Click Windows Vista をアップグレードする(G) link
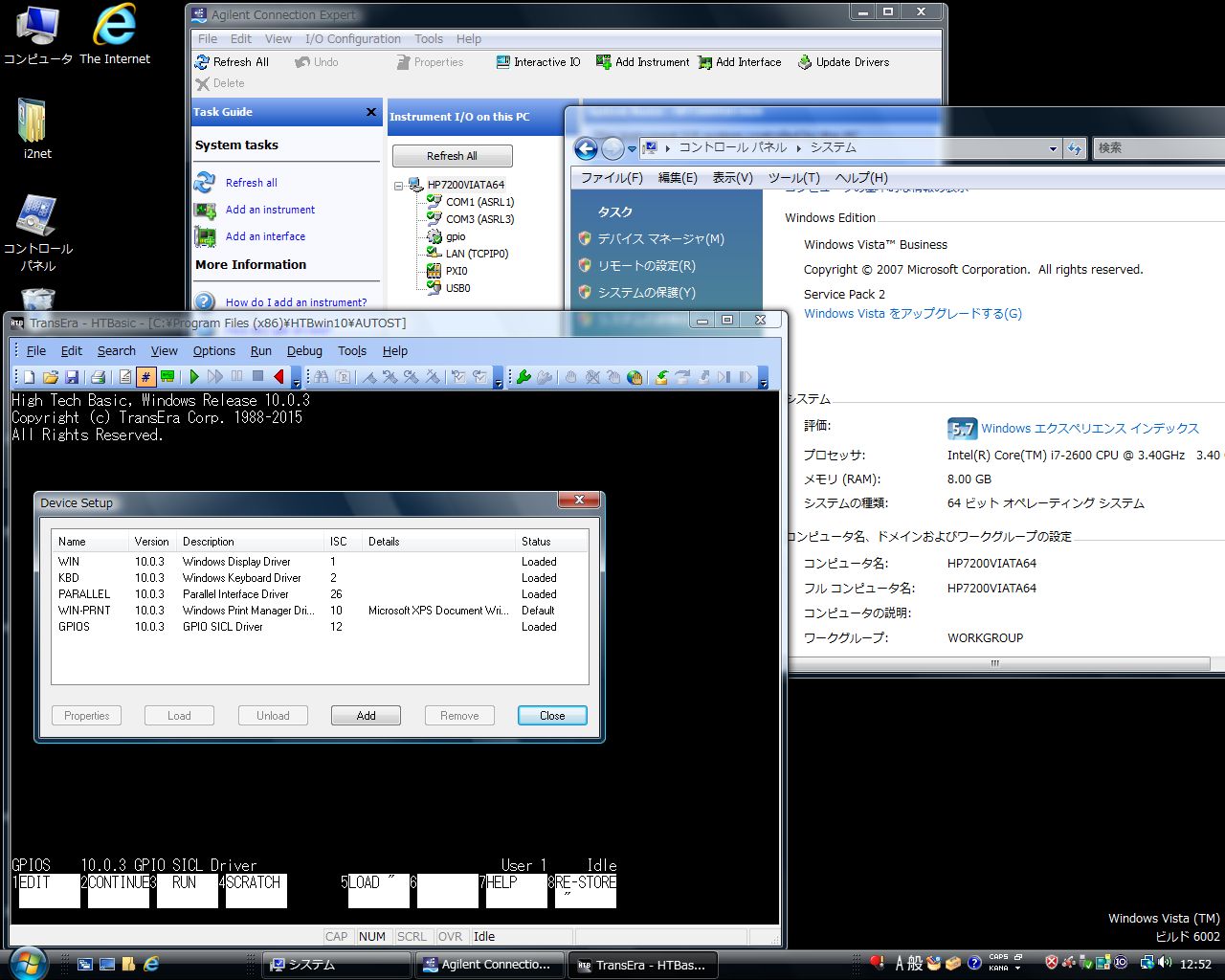Screen dimensions: 1225x980 tap(913, 314)
